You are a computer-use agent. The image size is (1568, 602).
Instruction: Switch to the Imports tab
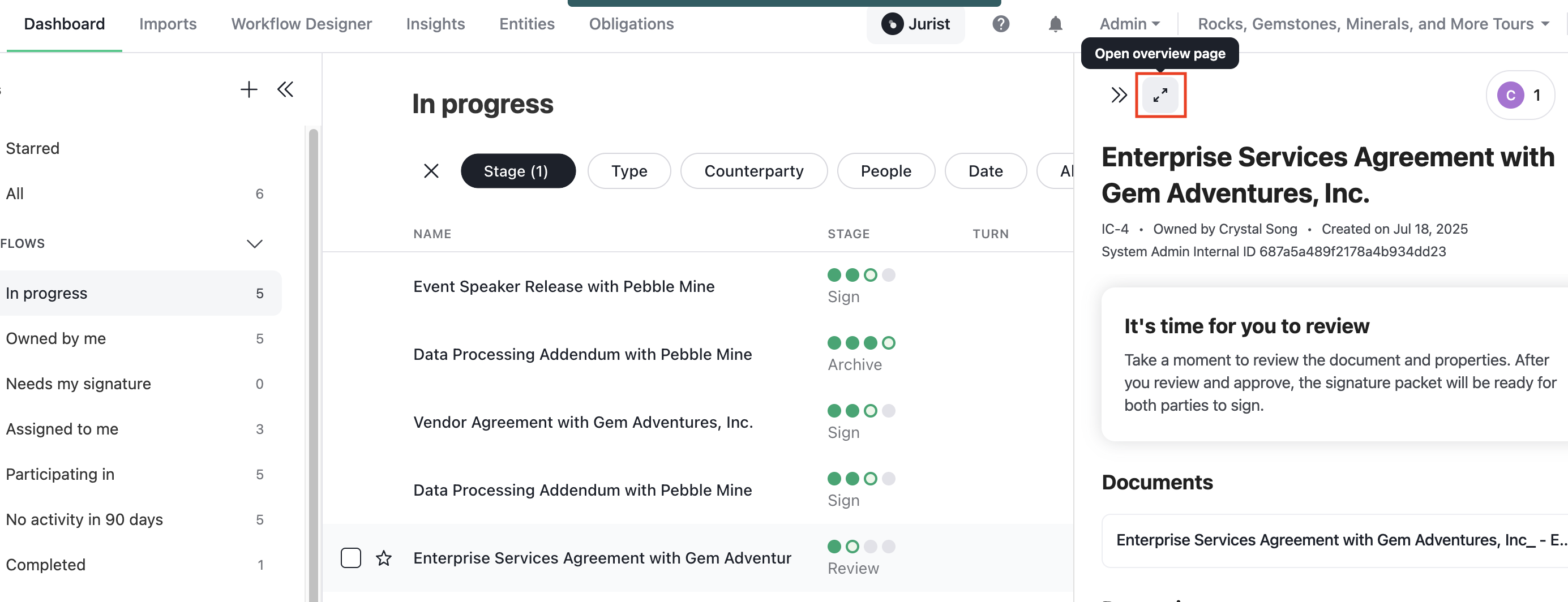point(168,24)
